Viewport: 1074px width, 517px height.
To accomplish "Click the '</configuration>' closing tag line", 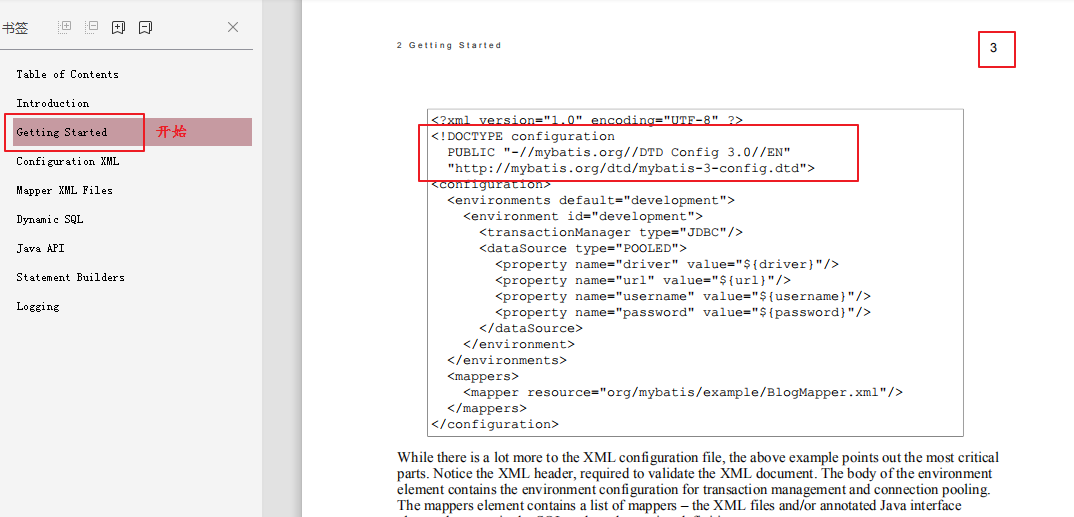I will (x=495, y=425).
